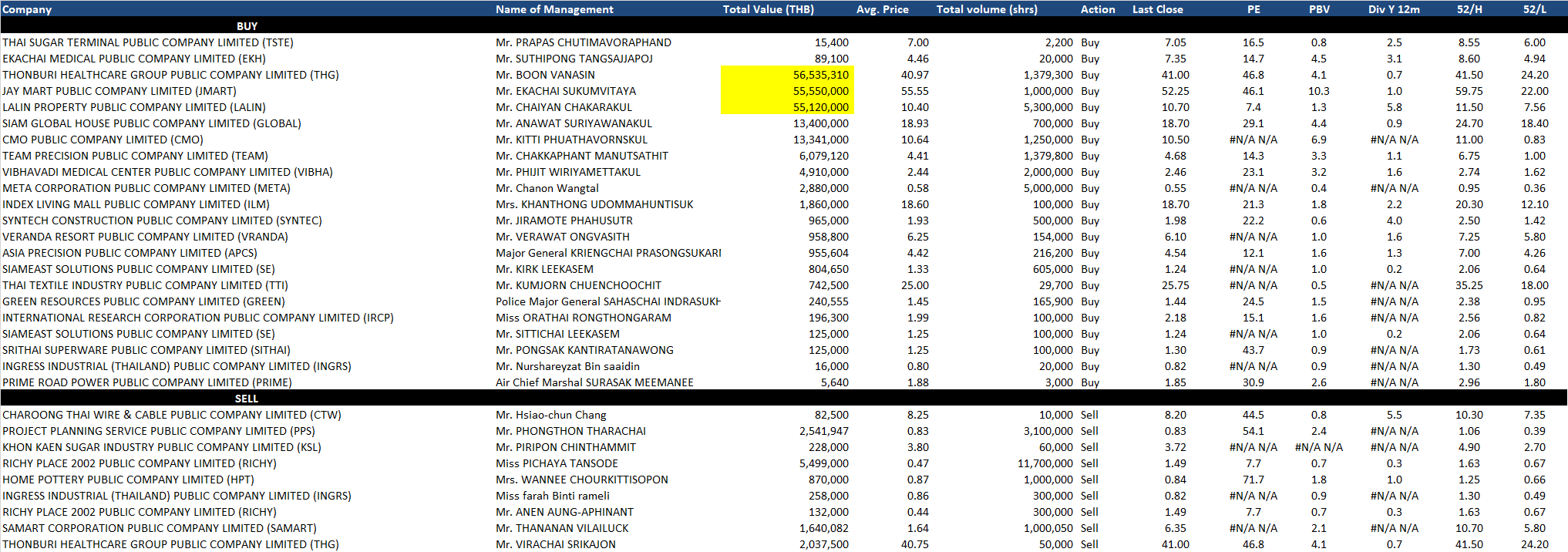Select average price 18.93 in GLOBAL row

point(915,123)
